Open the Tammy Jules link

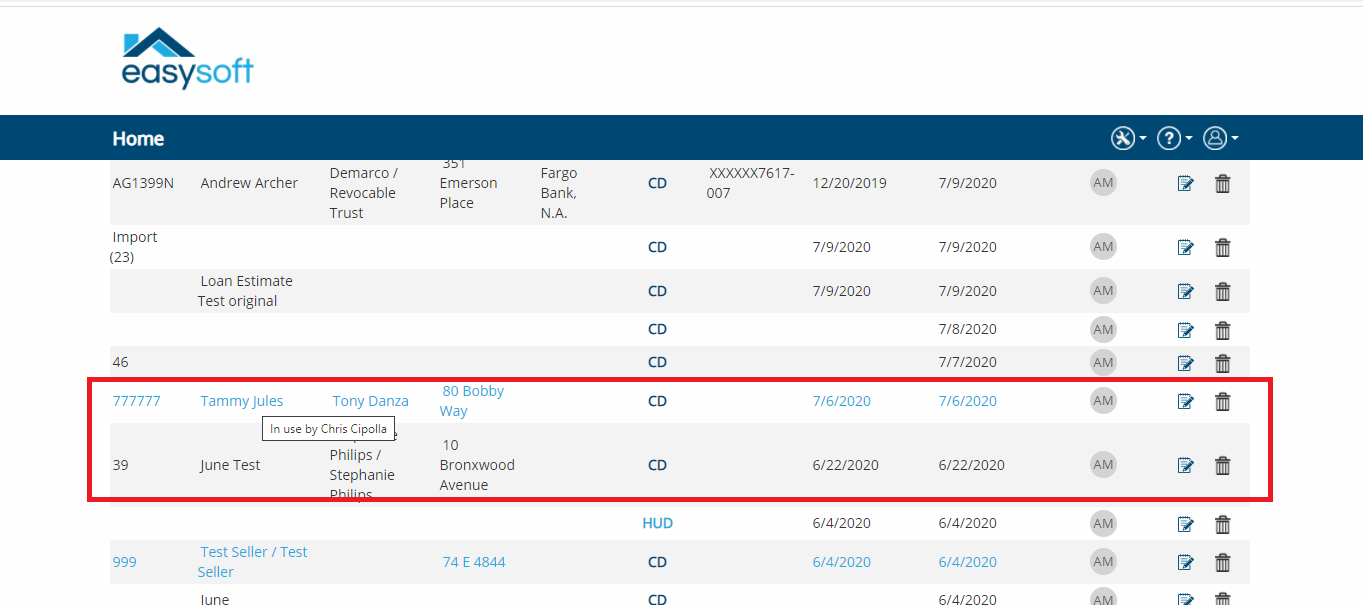tap(242, 401)
